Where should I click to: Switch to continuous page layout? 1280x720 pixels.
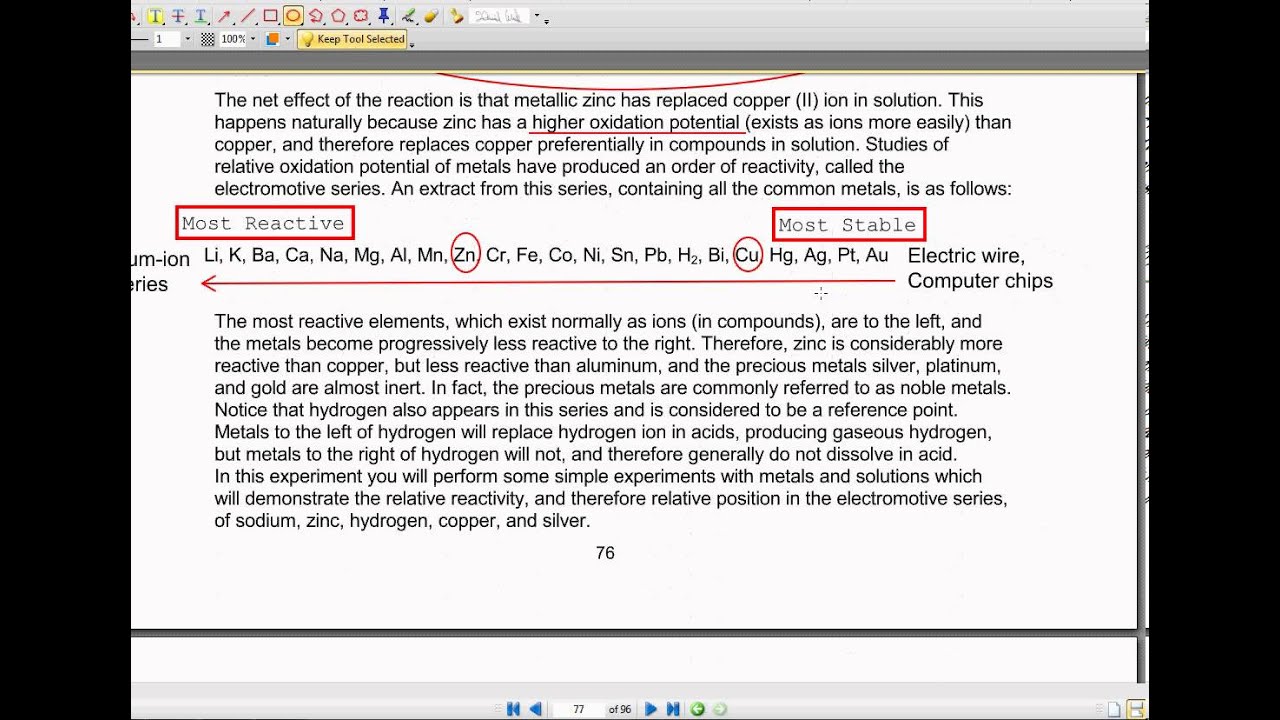coord(1136,709)
